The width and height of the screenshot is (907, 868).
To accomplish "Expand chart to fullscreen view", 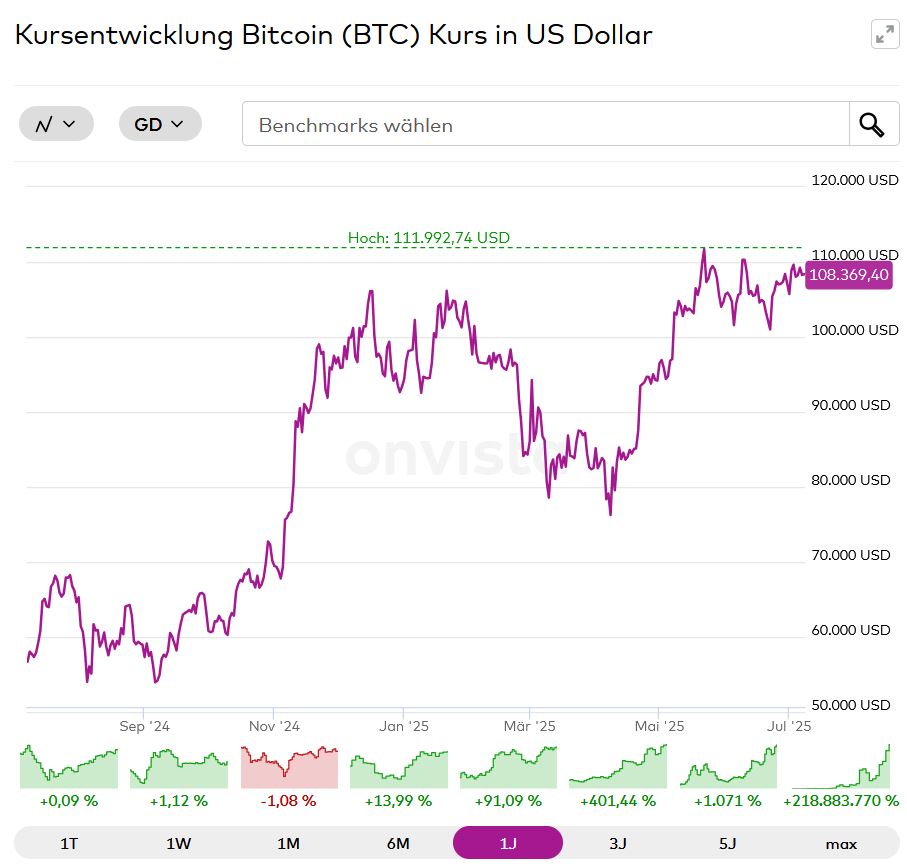I will [885, 35].
